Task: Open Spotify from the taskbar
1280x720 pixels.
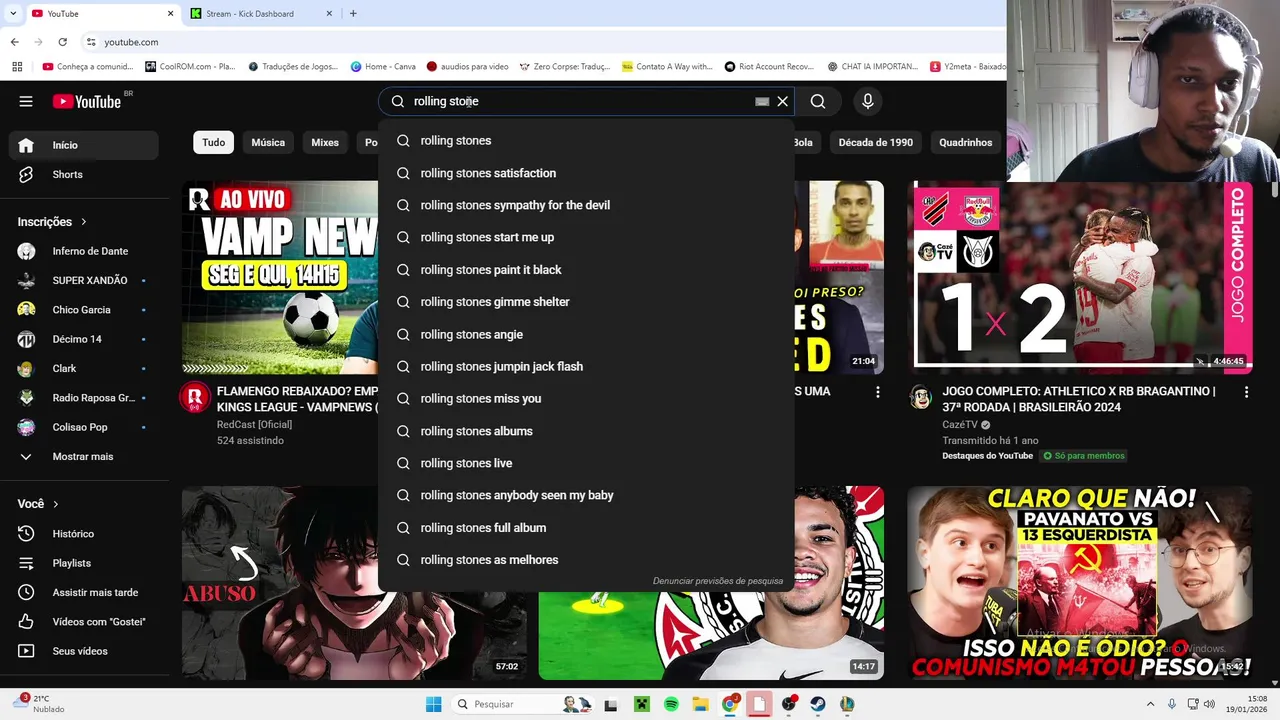Action: pyautogui.click(x=671, y=705)
